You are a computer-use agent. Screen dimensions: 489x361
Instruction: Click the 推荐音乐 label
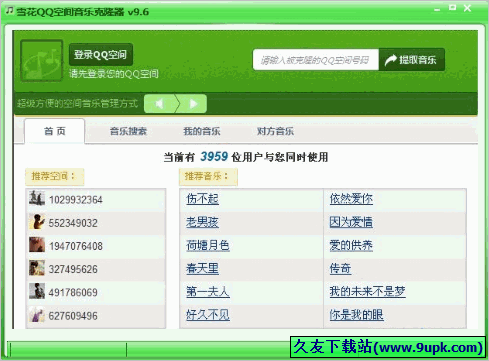(208, 176)
